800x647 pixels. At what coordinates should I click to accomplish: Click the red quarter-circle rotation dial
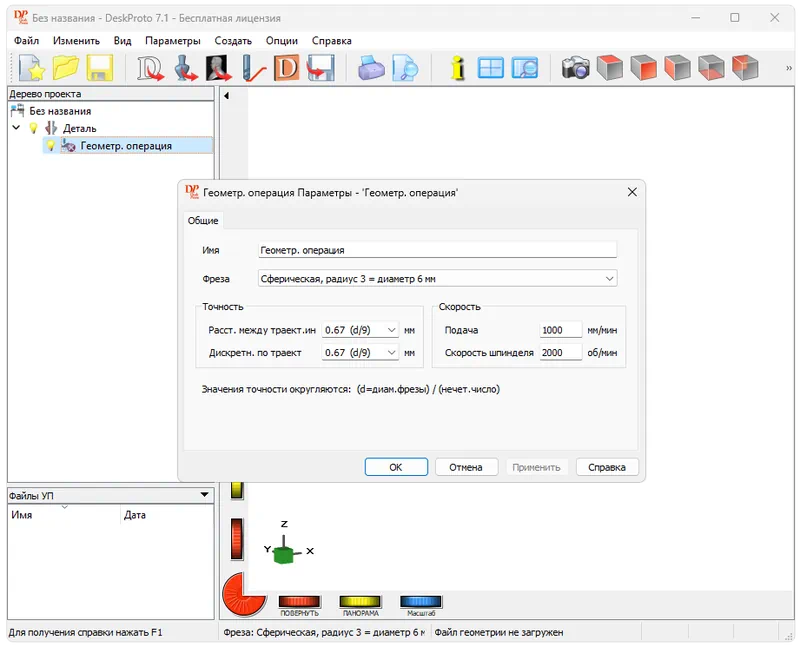pyautogui.click(x=243, y=594)
